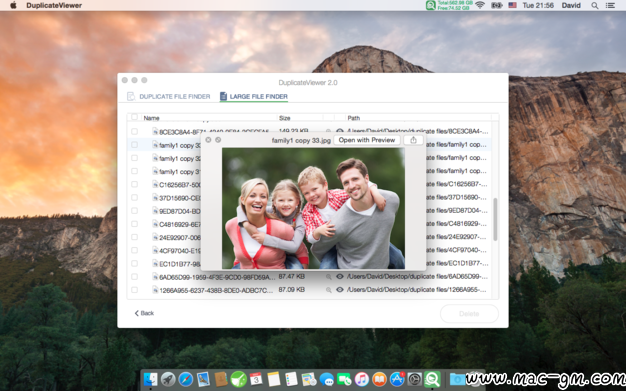Screen dimensions: 626x391
Task: Open the share button in the quick look panel
Action: 413,140
